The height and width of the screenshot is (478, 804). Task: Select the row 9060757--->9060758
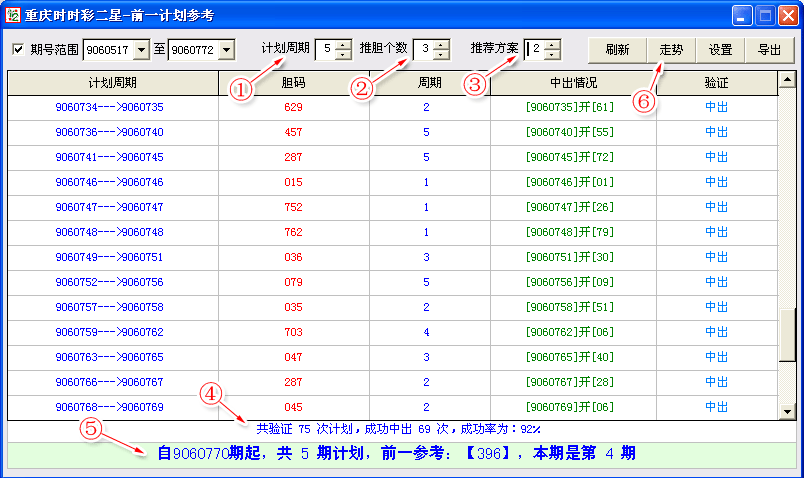click(x=393, y=308)
